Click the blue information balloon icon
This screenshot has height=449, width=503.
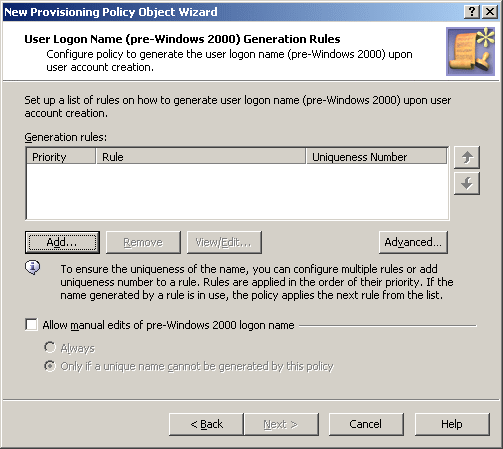33,267
